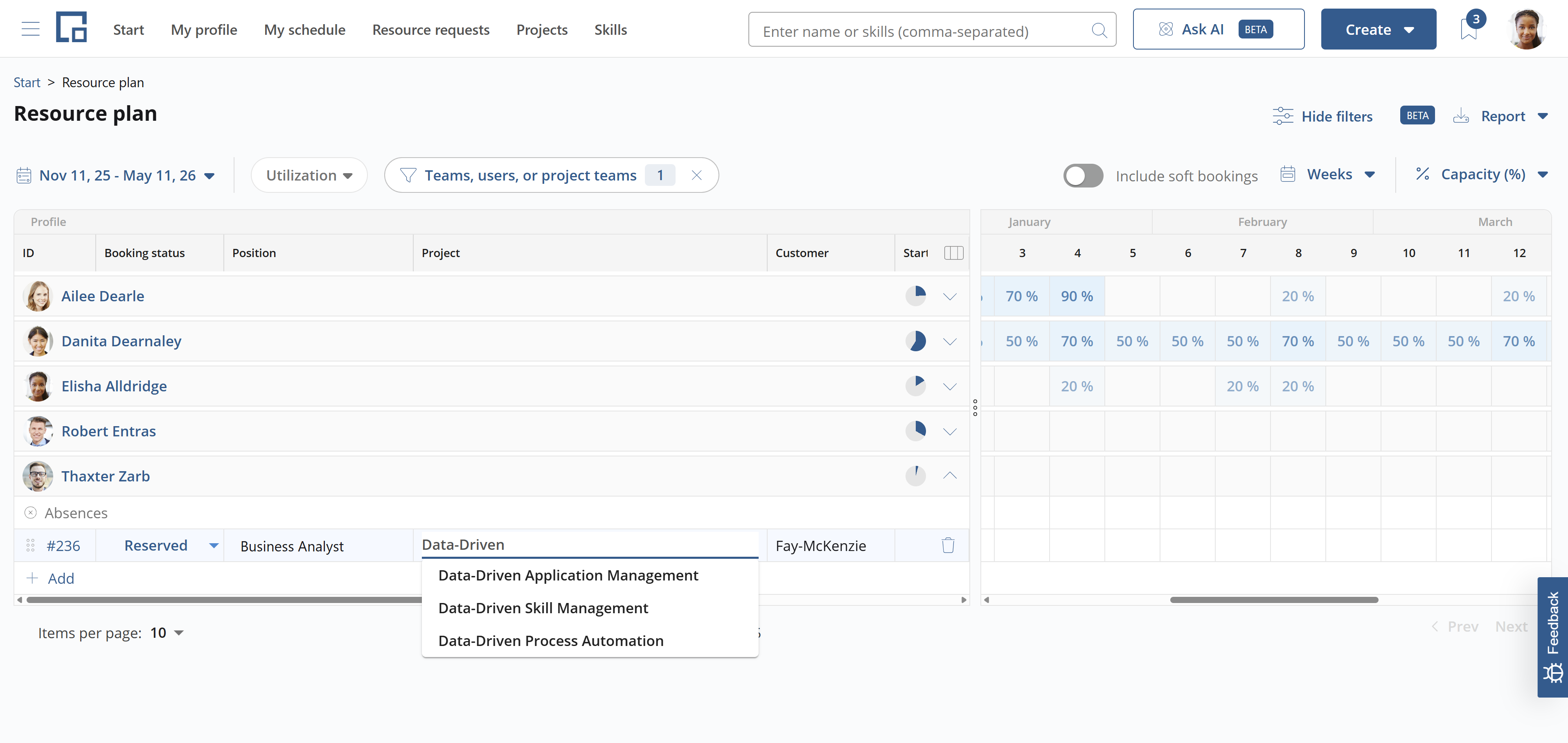Click the panel splitter dots handle

(975, 407)
